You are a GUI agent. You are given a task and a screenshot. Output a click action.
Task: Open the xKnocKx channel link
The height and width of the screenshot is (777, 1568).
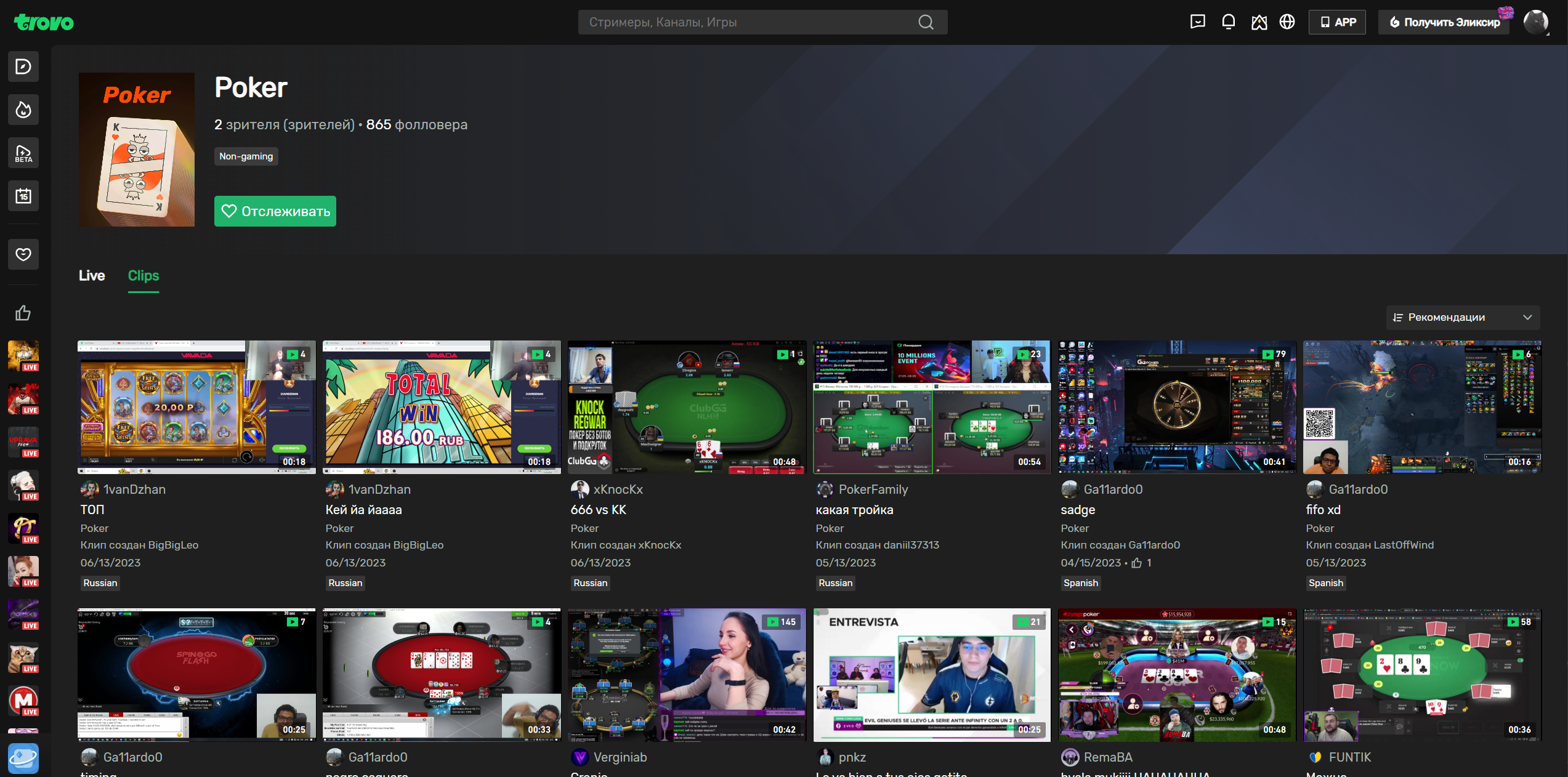(x=618, y=489)
